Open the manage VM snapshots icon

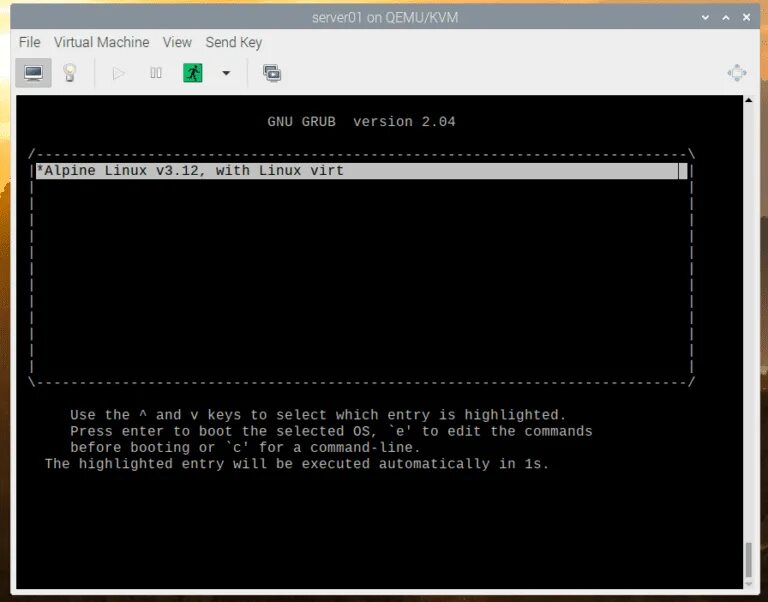pos(272,73)
